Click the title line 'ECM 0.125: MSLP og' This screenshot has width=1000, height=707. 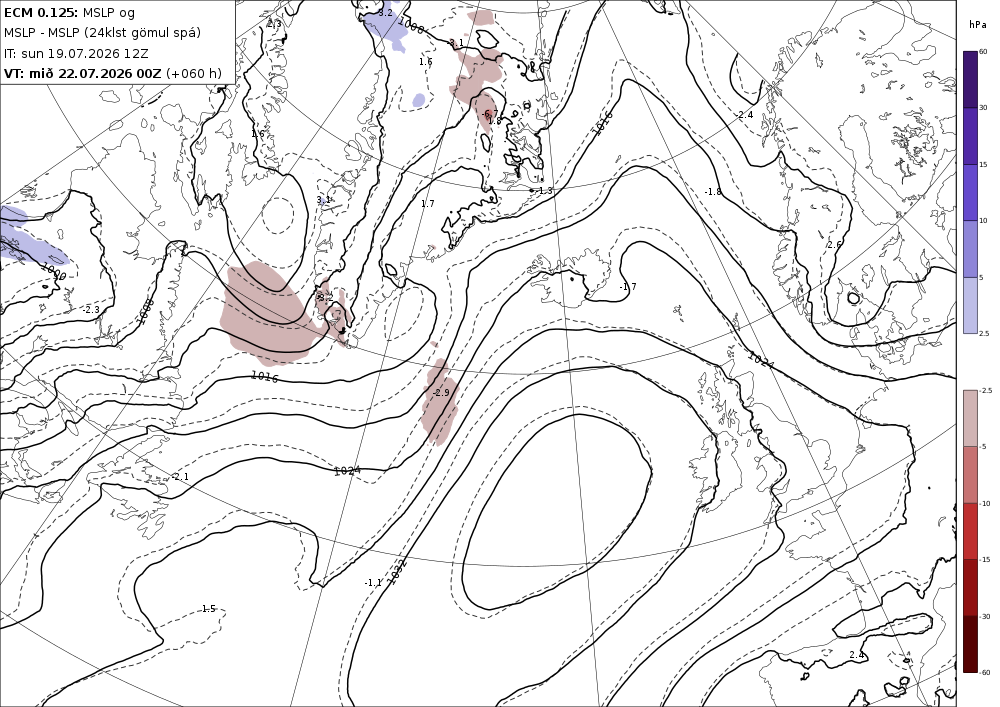[x=70, y=12]
